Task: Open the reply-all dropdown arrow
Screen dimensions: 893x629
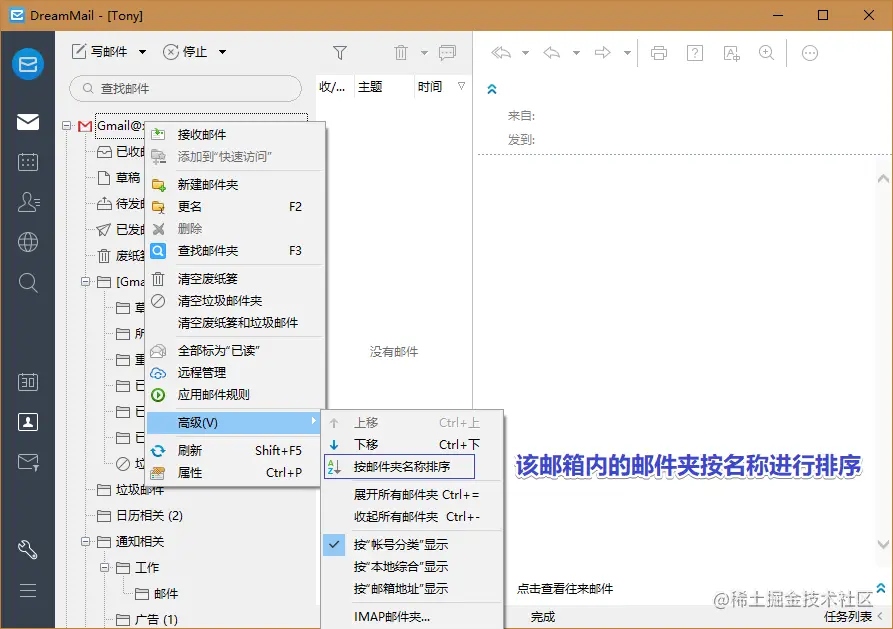Action: click(x=526, y=53)
